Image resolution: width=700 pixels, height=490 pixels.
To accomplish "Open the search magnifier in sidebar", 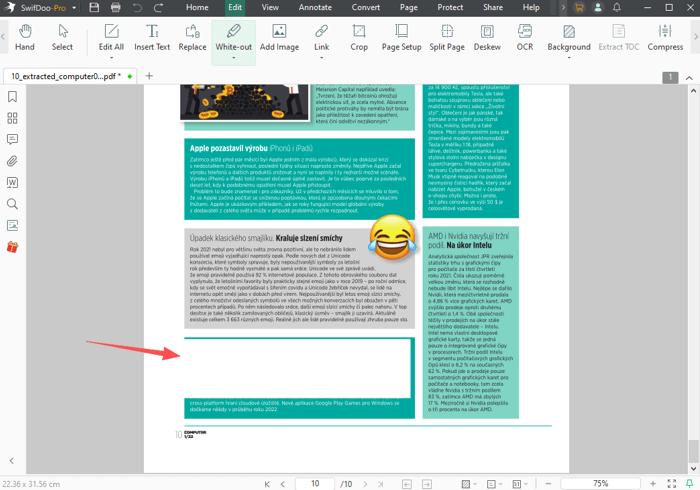I will [x=12, y=204].
